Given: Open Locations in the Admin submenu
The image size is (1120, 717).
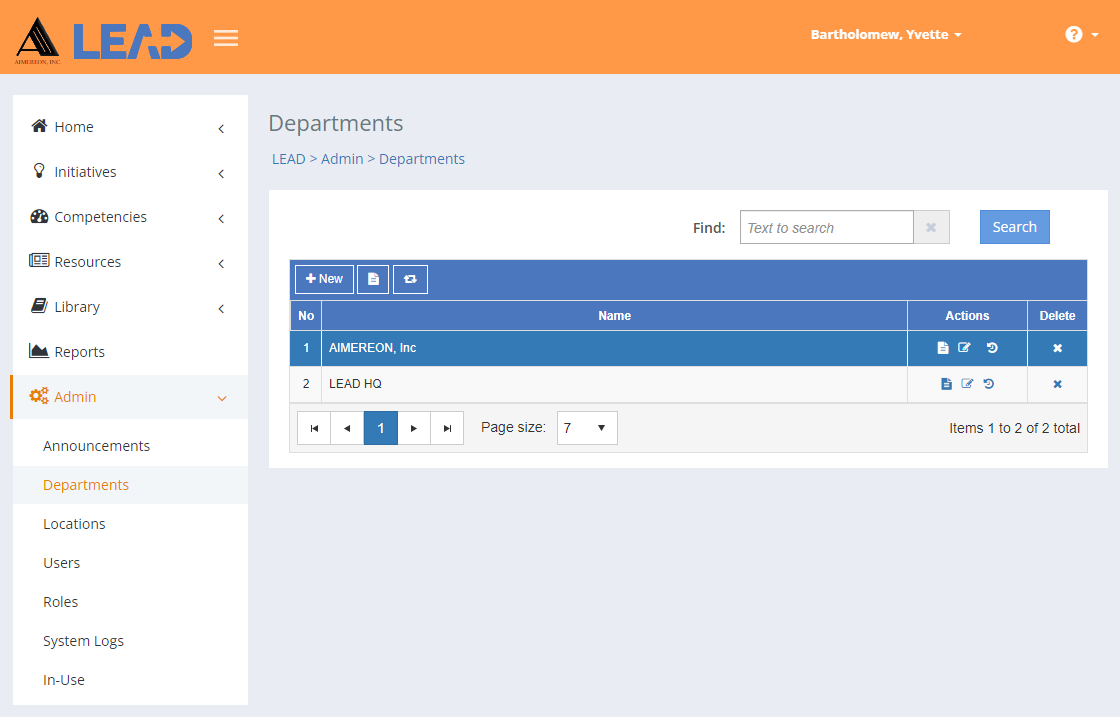Looking at the screenshot, I should point(74,523).
